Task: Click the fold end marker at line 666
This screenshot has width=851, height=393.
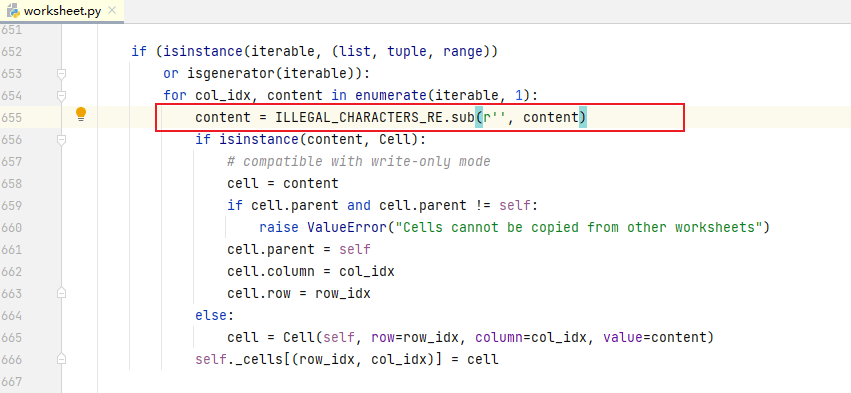Action: pos(61,359)
